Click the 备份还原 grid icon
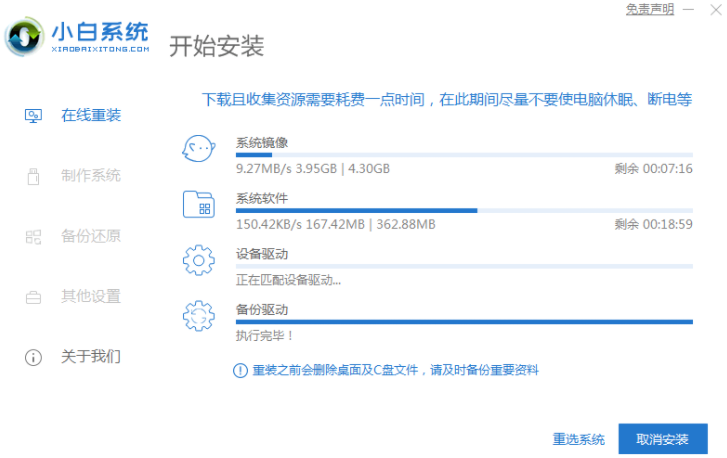The image size is (727, 458). click(33, 236)
